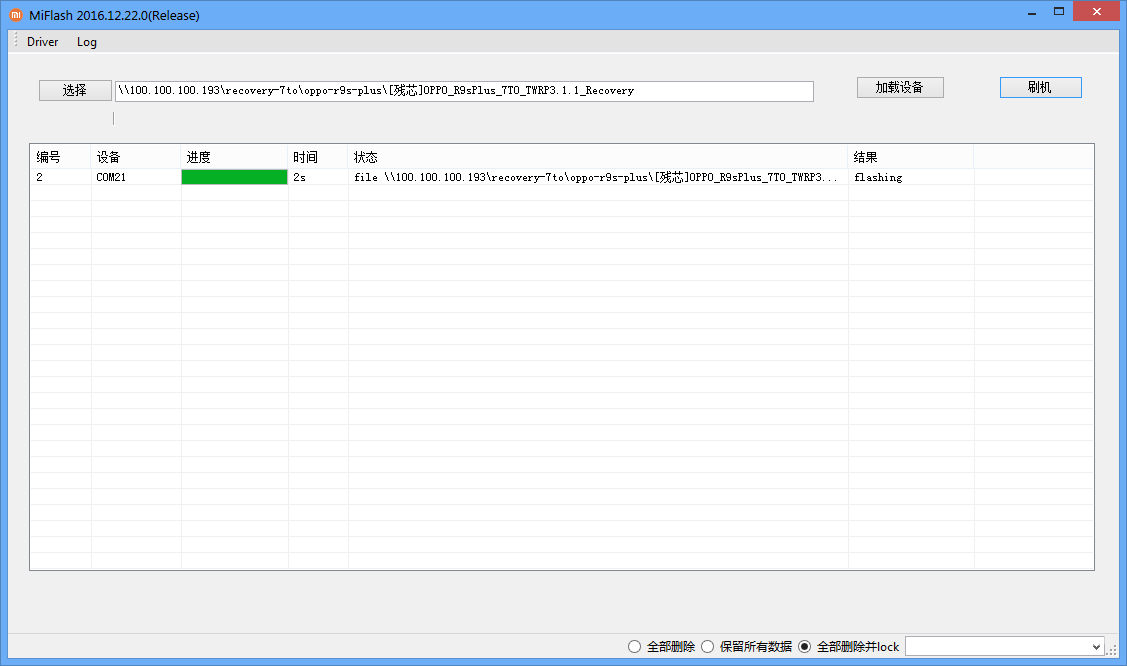The width and height of the screenshot is (1127, 666).
Task: Open the Driver menu
Action: coord(42,42)
